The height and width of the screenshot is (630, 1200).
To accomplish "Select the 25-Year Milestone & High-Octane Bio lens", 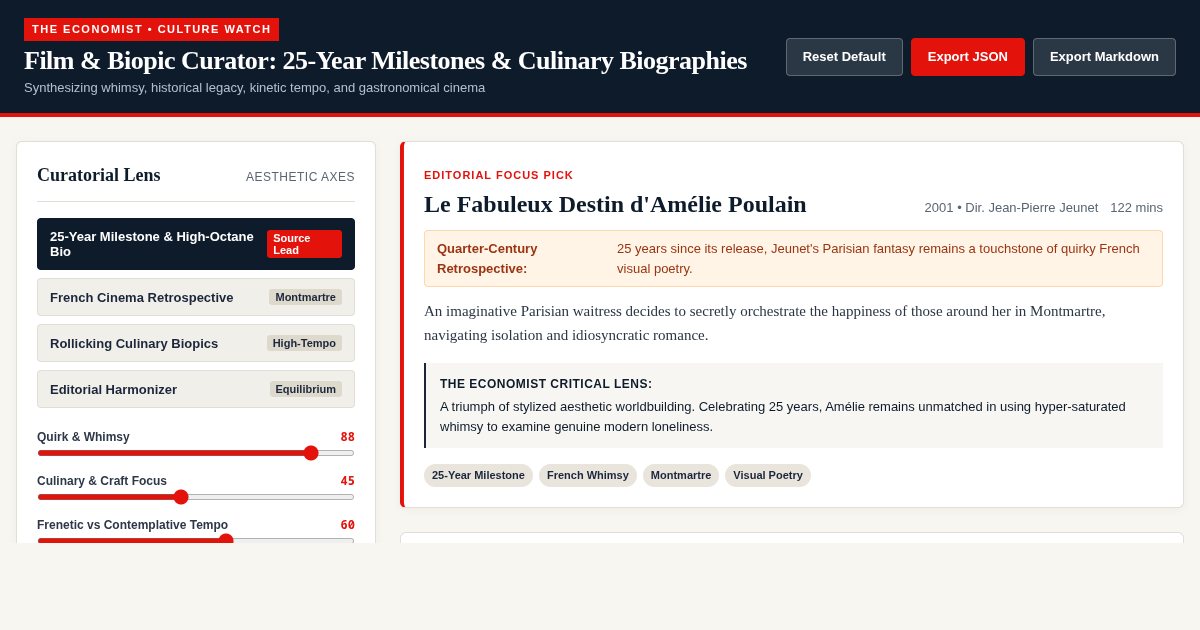I will click(196, 244).
